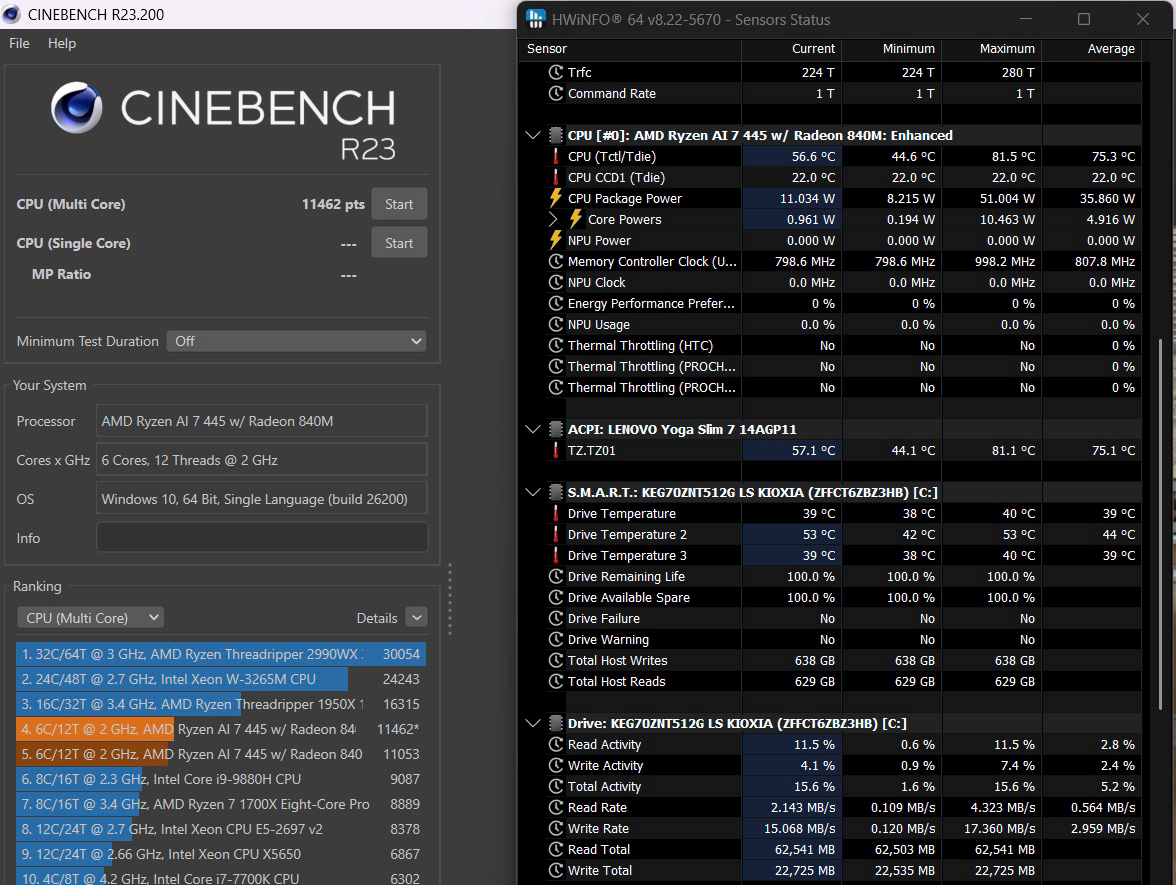This screenshot has width=1176, height=885.
Task: Click the Cores x GHz field
Action: [262, 460]
